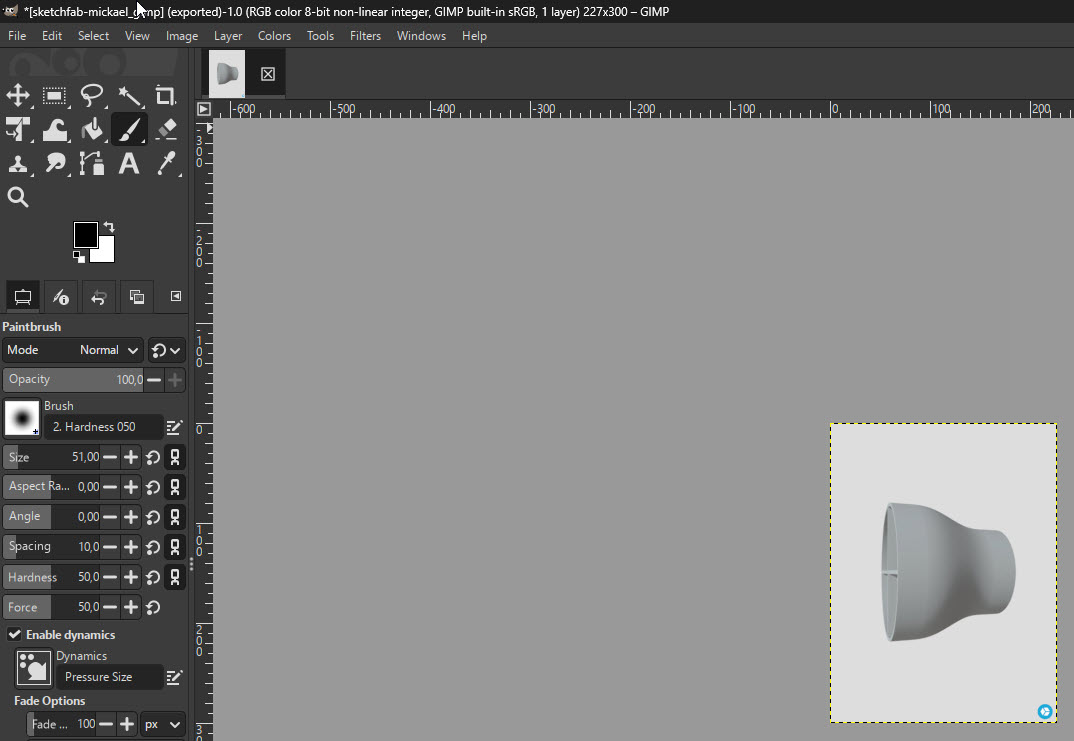
Task: Select the Text tool
Action: 128,163
